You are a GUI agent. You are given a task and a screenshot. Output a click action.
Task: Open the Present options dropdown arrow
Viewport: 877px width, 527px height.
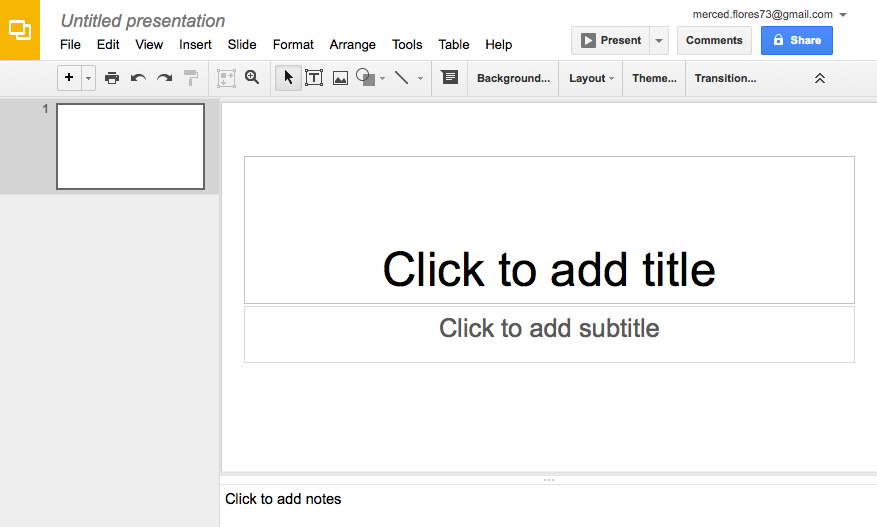pos(659,40)
